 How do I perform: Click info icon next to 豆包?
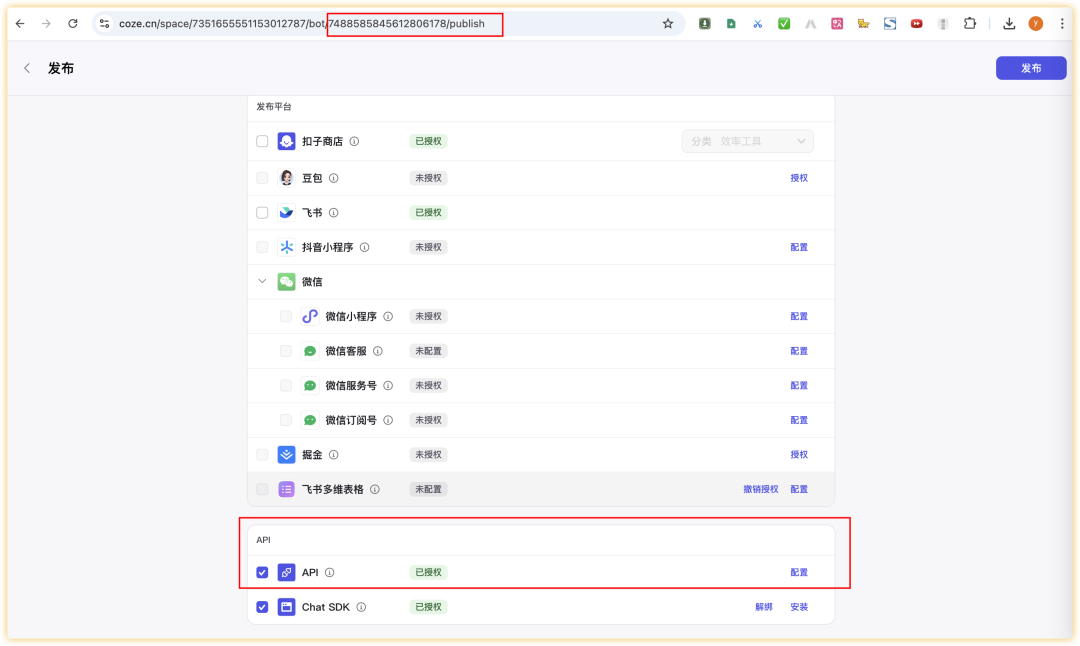point(333,178)
